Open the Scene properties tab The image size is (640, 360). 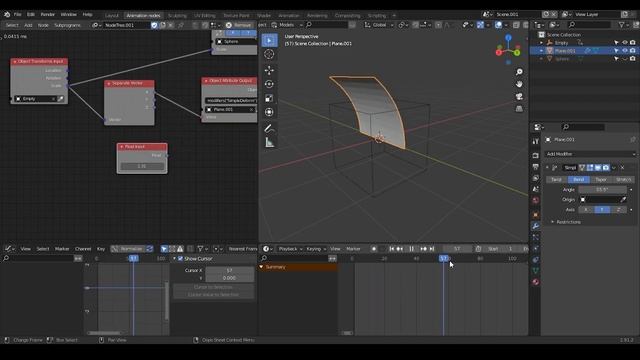click(536, 189)
